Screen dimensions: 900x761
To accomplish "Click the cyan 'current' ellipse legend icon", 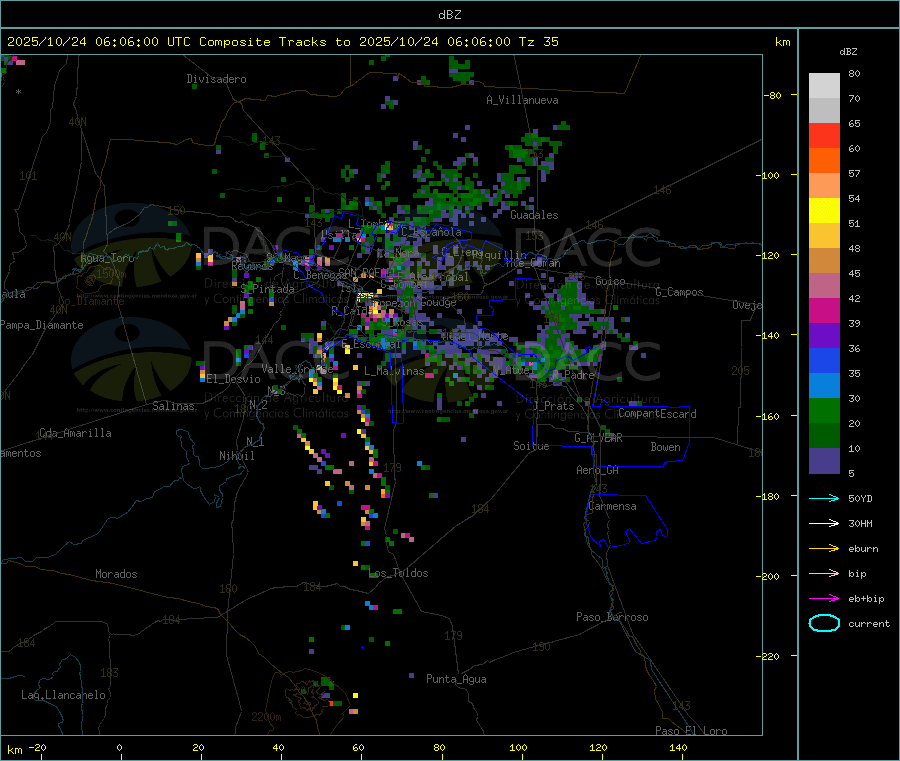I will [824, 623].
